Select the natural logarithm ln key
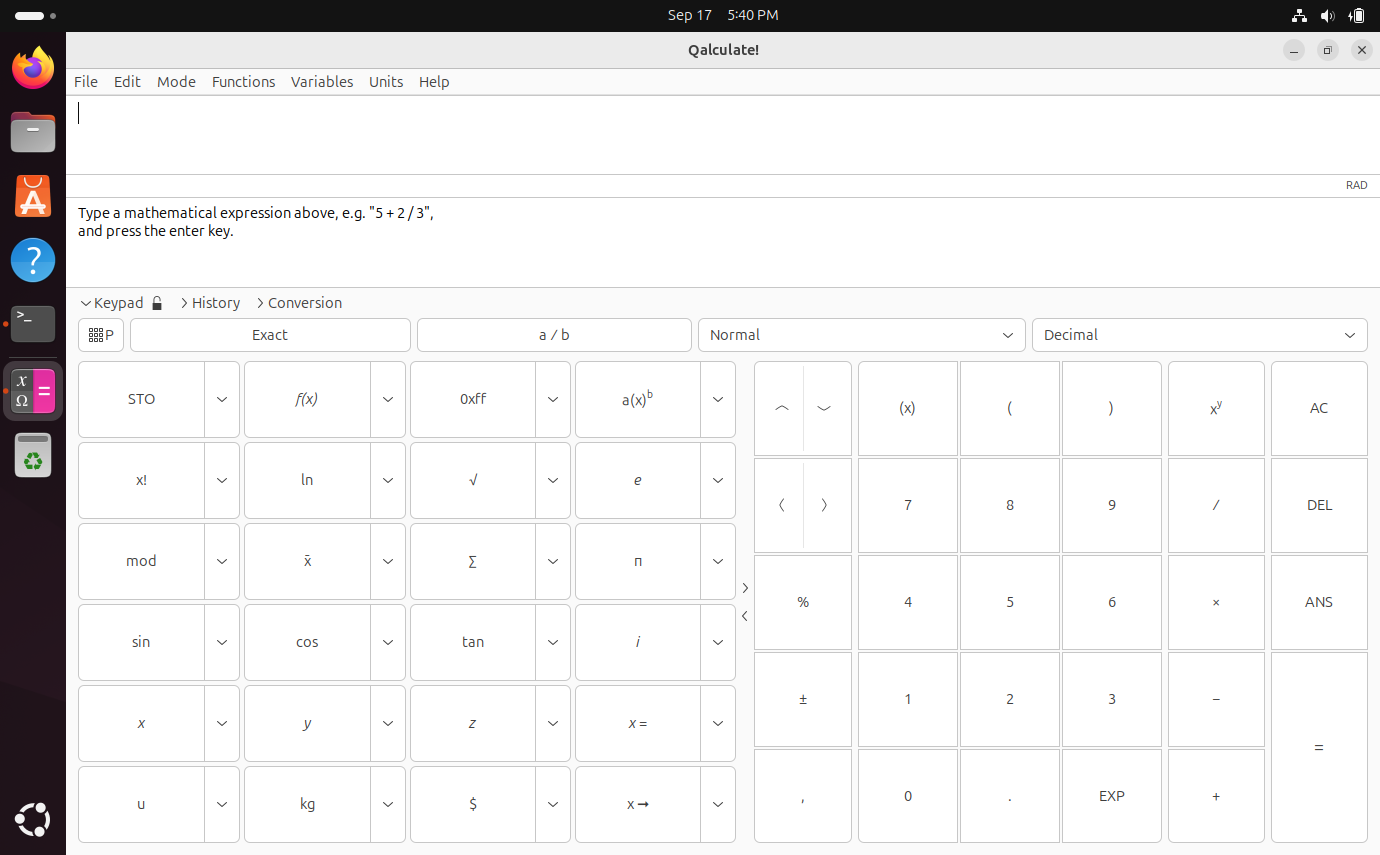The width and height of the screenshot is (1380, 855). pos(306,480)
